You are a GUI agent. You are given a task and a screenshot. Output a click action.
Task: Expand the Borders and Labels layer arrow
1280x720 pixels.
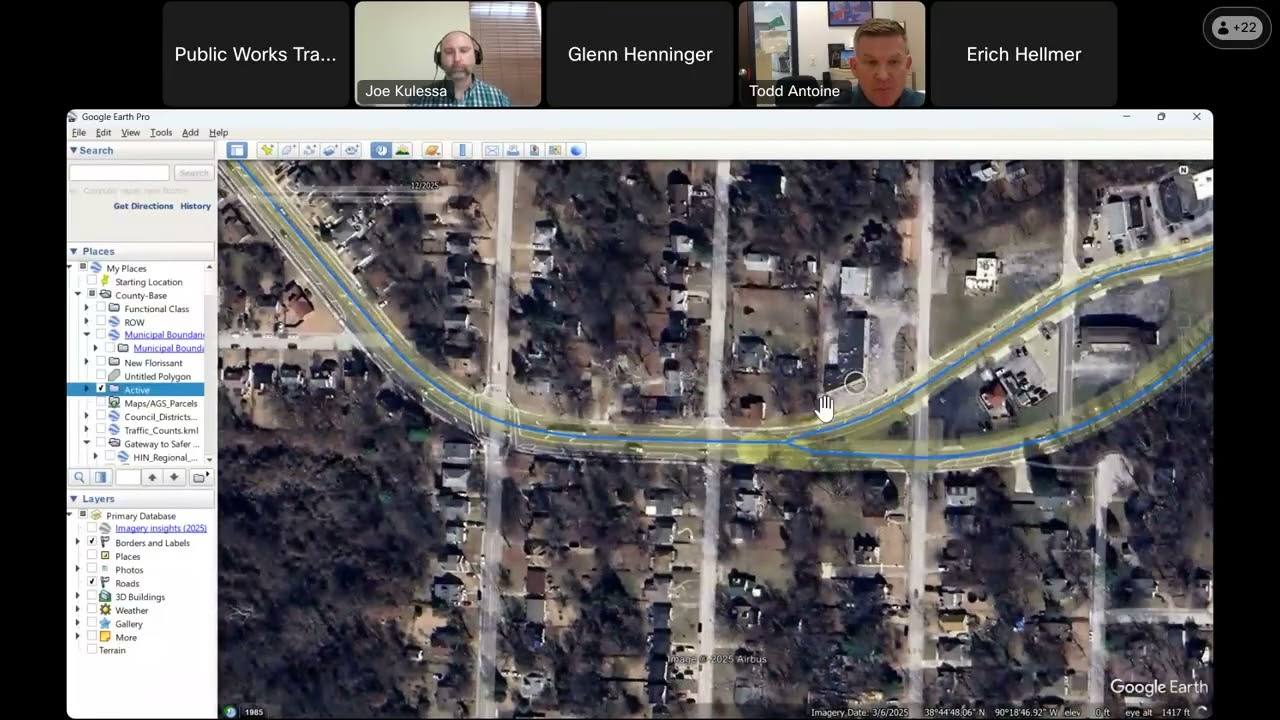[78, 543]
